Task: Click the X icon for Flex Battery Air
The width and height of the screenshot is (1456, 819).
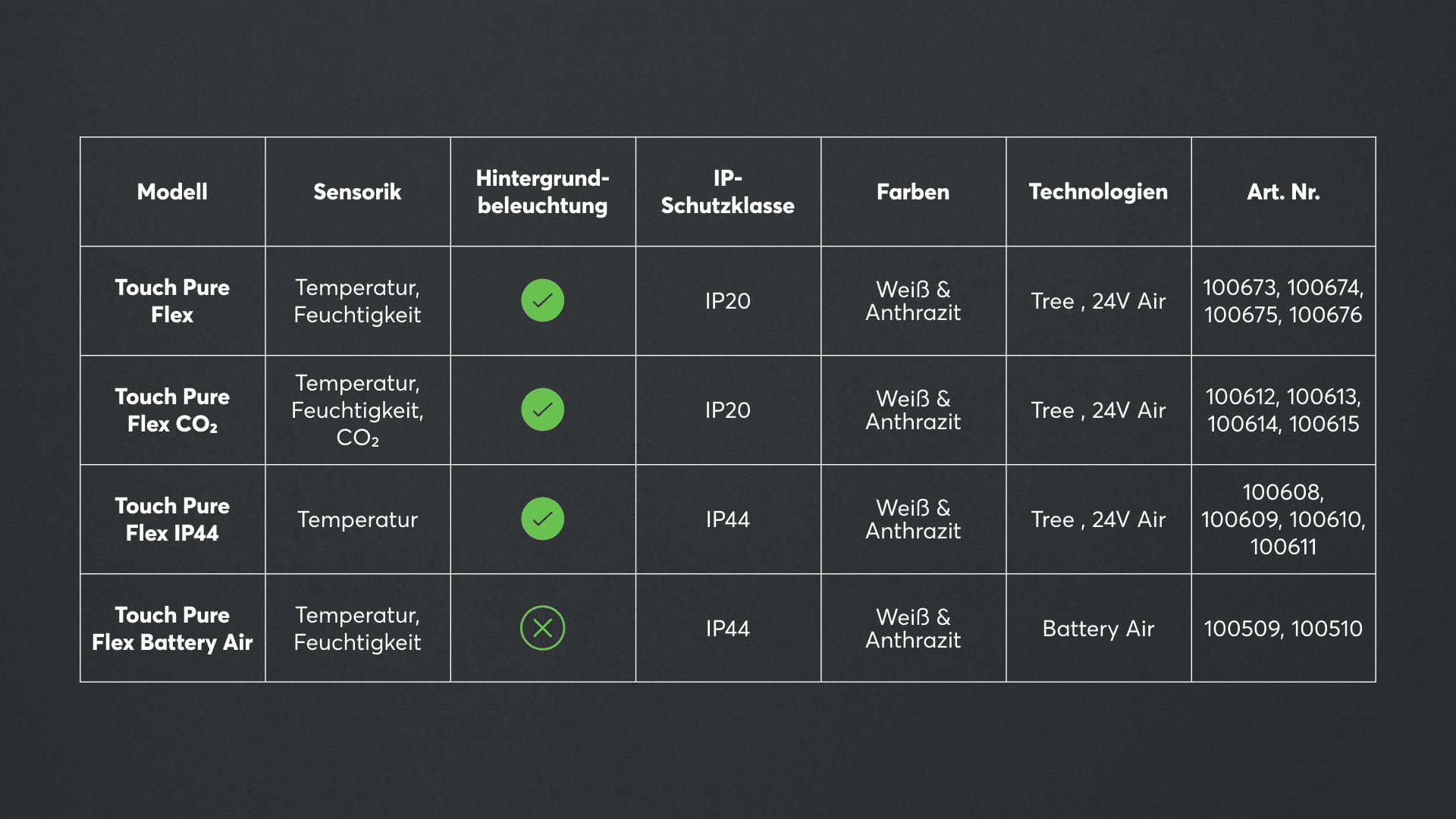Action: tap(542, 628)
